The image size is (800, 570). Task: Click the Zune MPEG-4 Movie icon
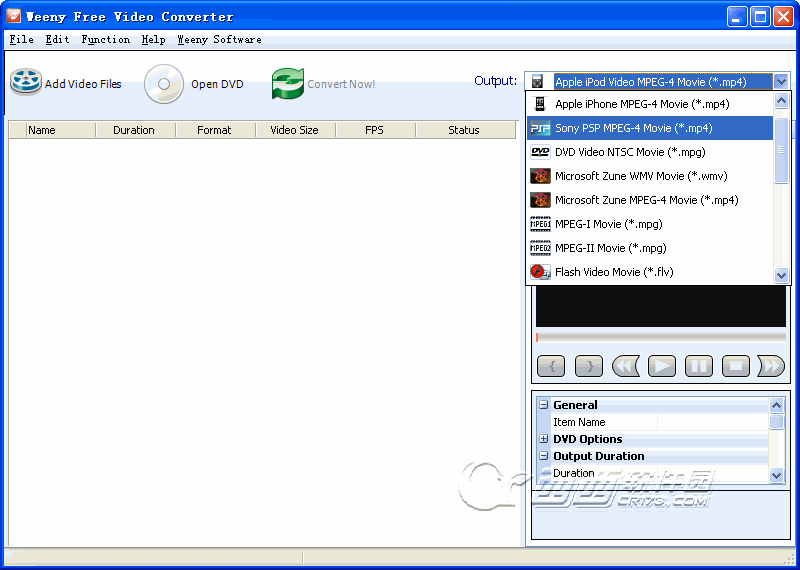pos(540,200)
